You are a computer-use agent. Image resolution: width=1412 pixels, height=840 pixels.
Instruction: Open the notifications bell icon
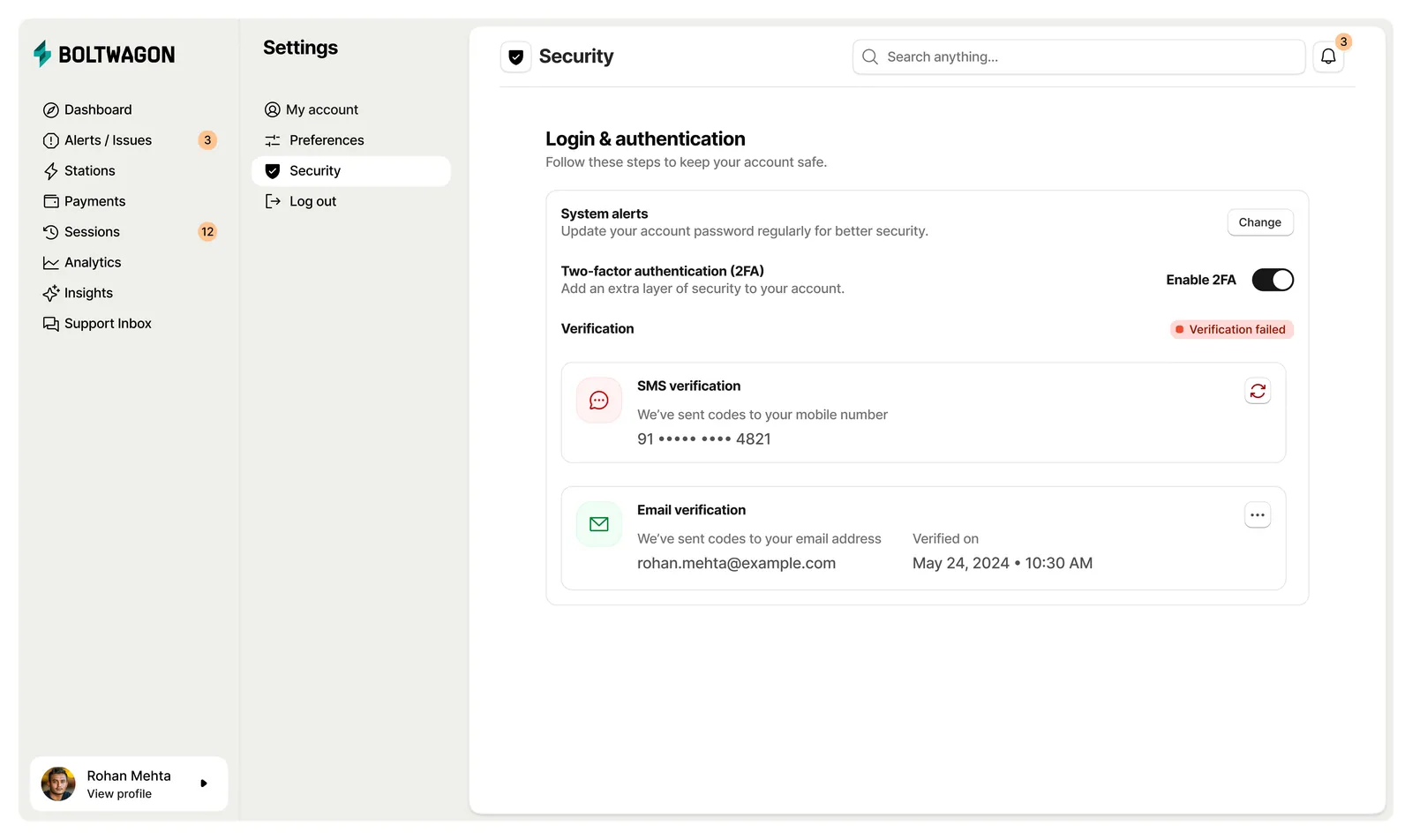(1328, 56)
